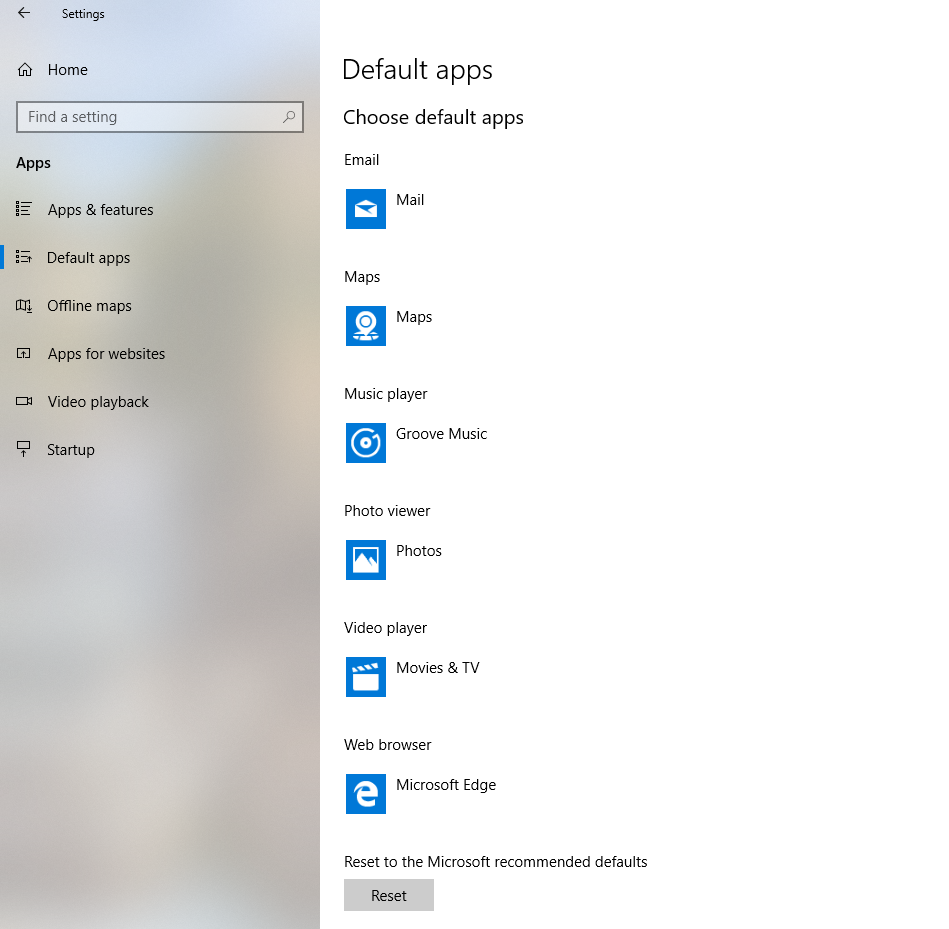This screenshot has height=929, width=949.
Task: Click the Video playback camera icon
Action: (24, 401)
